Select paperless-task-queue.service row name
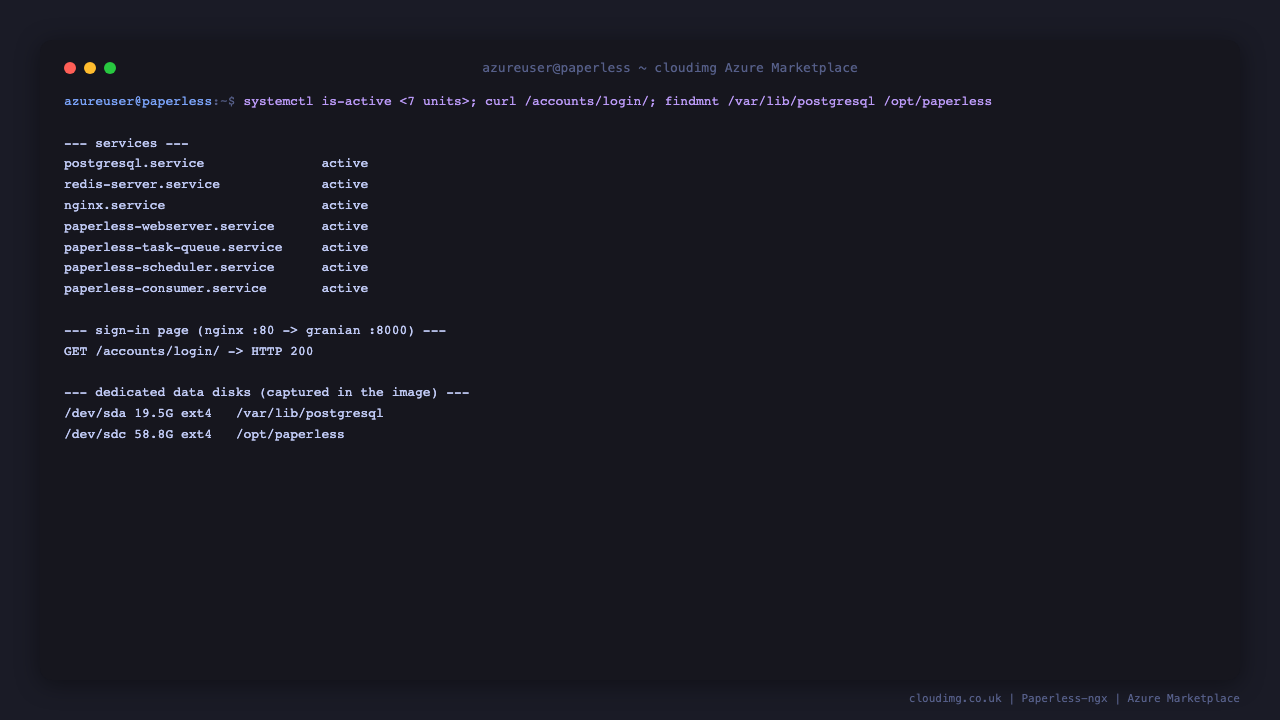 [x=173, y=247]
